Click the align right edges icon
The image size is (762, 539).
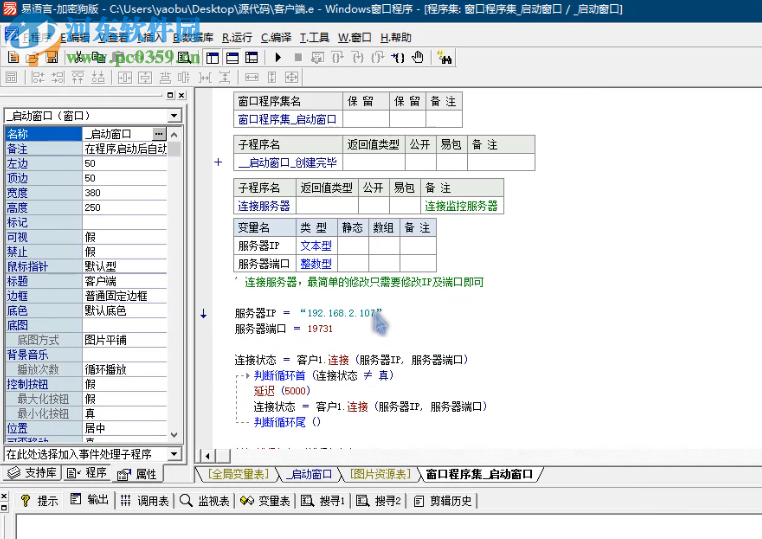(58, 77)
